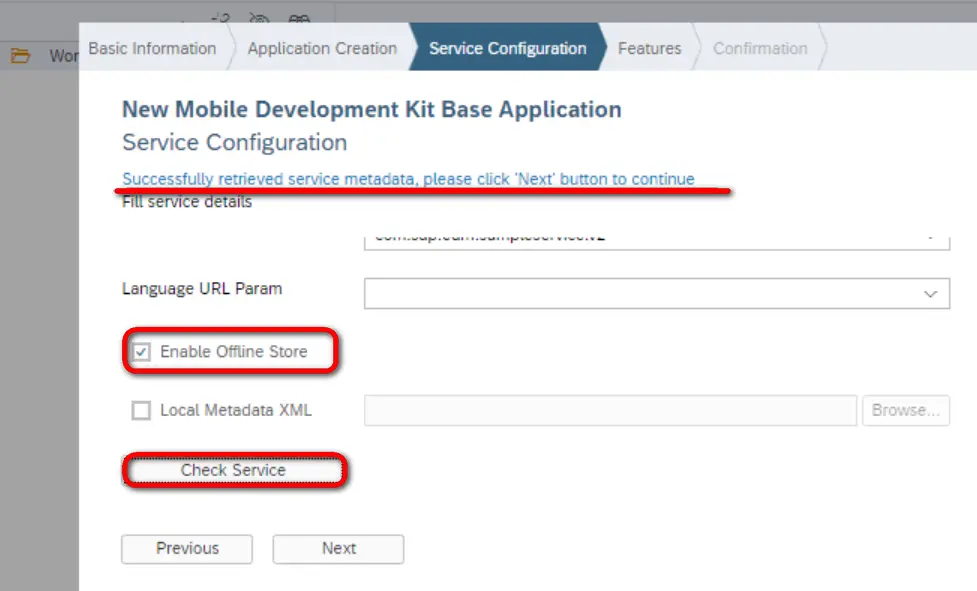
Task: Click the Check Service button
Action: pos(233,470)
